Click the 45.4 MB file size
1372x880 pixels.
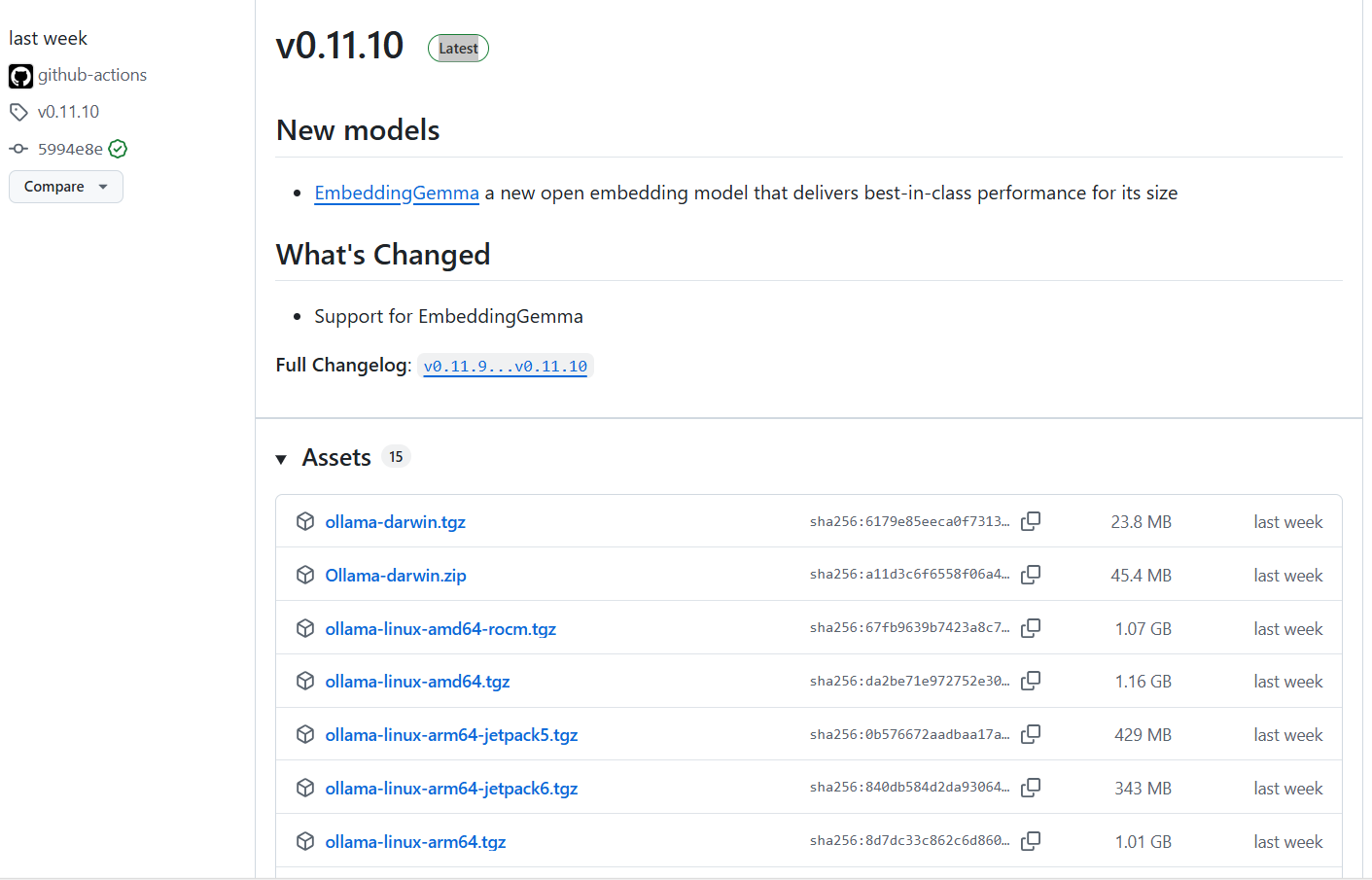[x=1141, y=576]
